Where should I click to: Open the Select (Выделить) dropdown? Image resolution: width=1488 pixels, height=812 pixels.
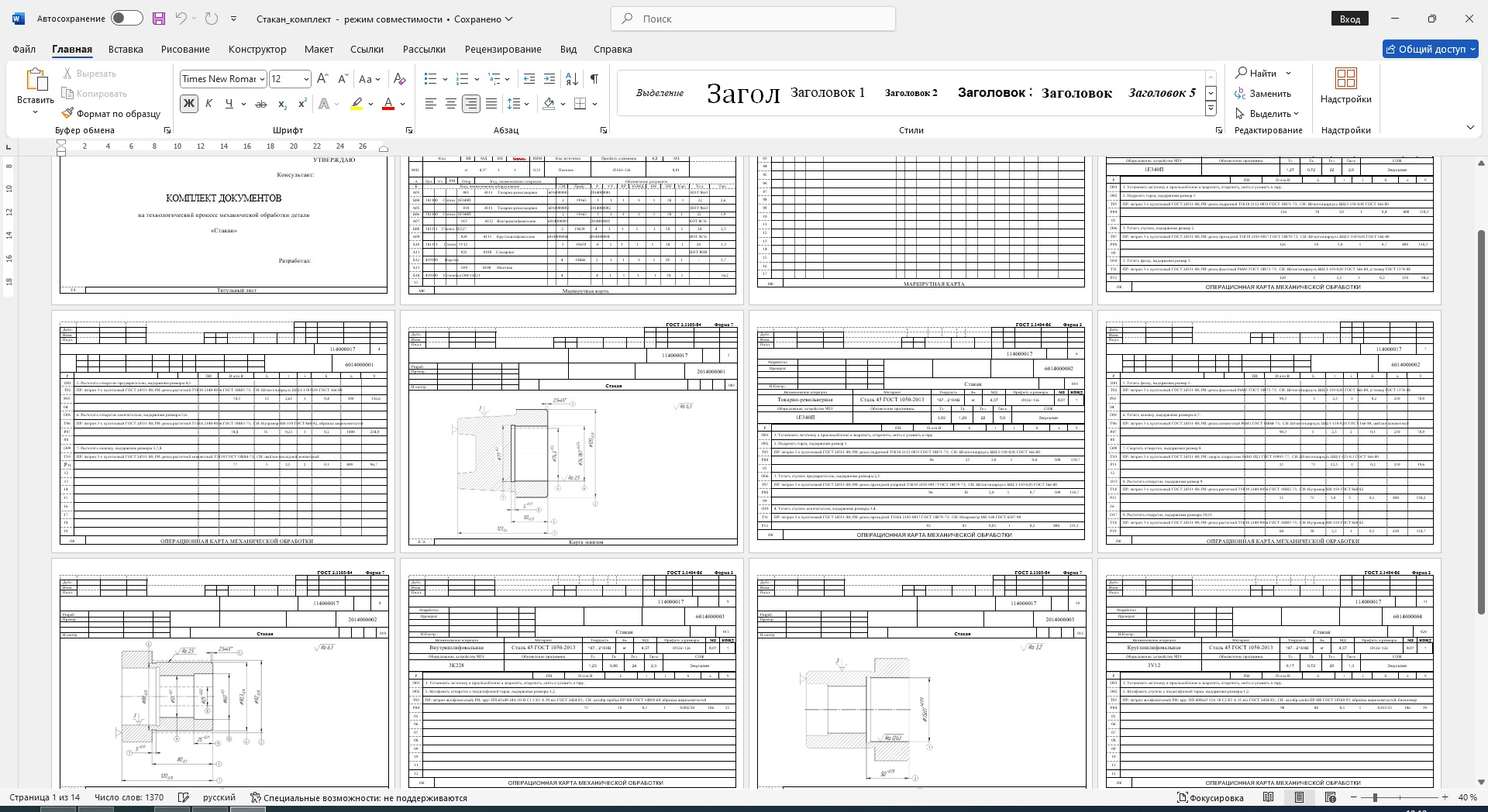pos(1266,113)
